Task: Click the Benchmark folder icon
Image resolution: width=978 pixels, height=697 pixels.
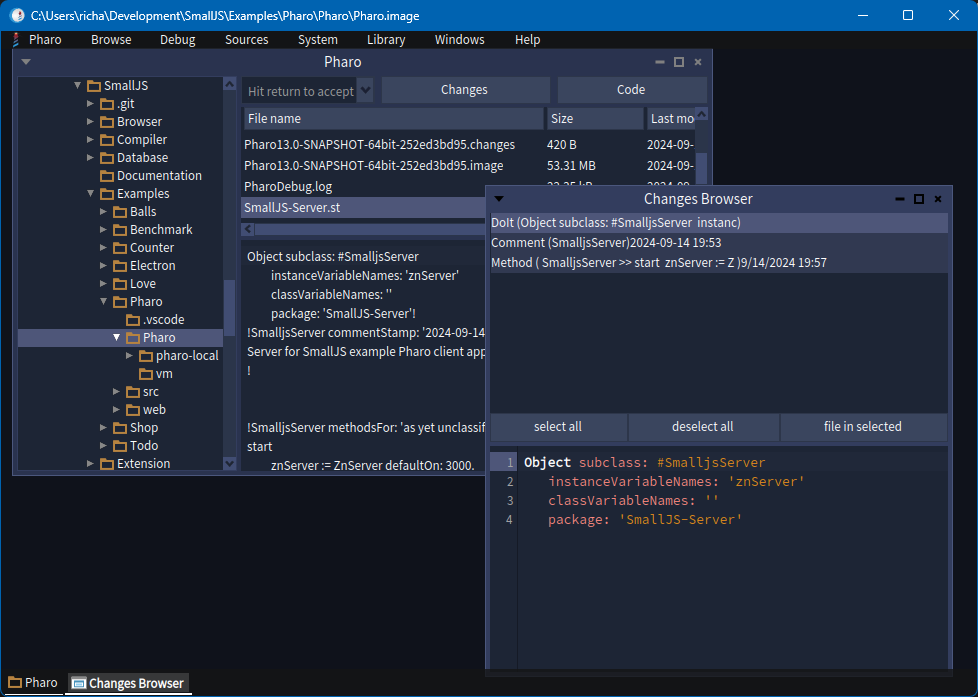Action: click(120, 230)
